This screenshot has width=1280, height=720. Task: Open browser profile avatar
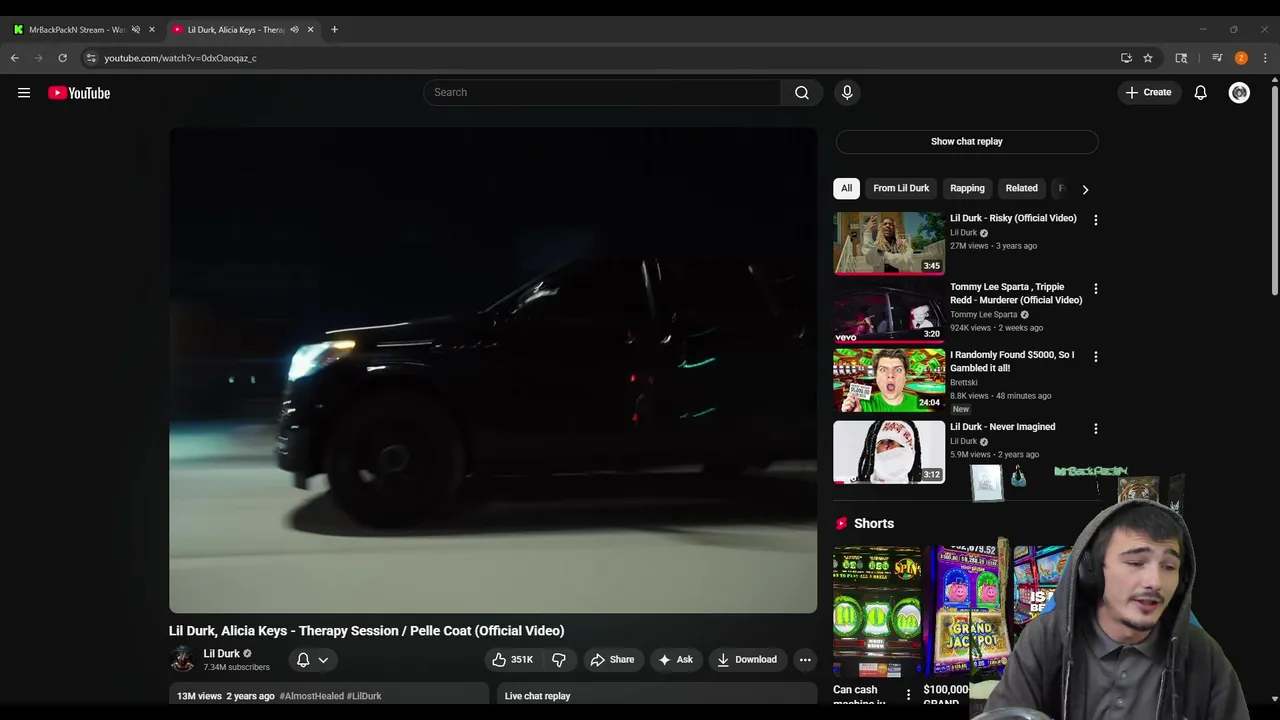pos(1241,58)
